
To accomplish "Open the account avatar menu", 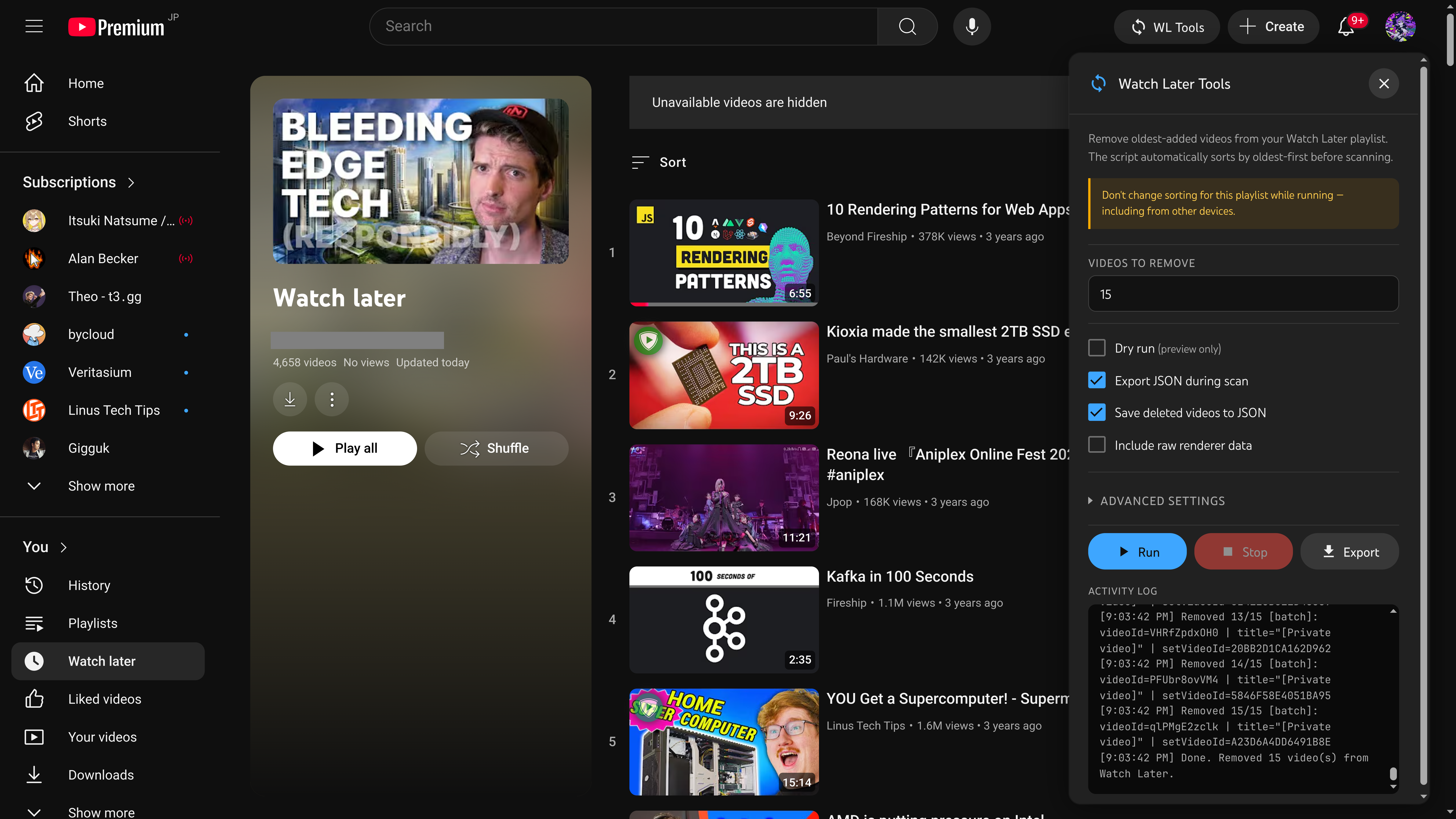I will (1400, 27).
